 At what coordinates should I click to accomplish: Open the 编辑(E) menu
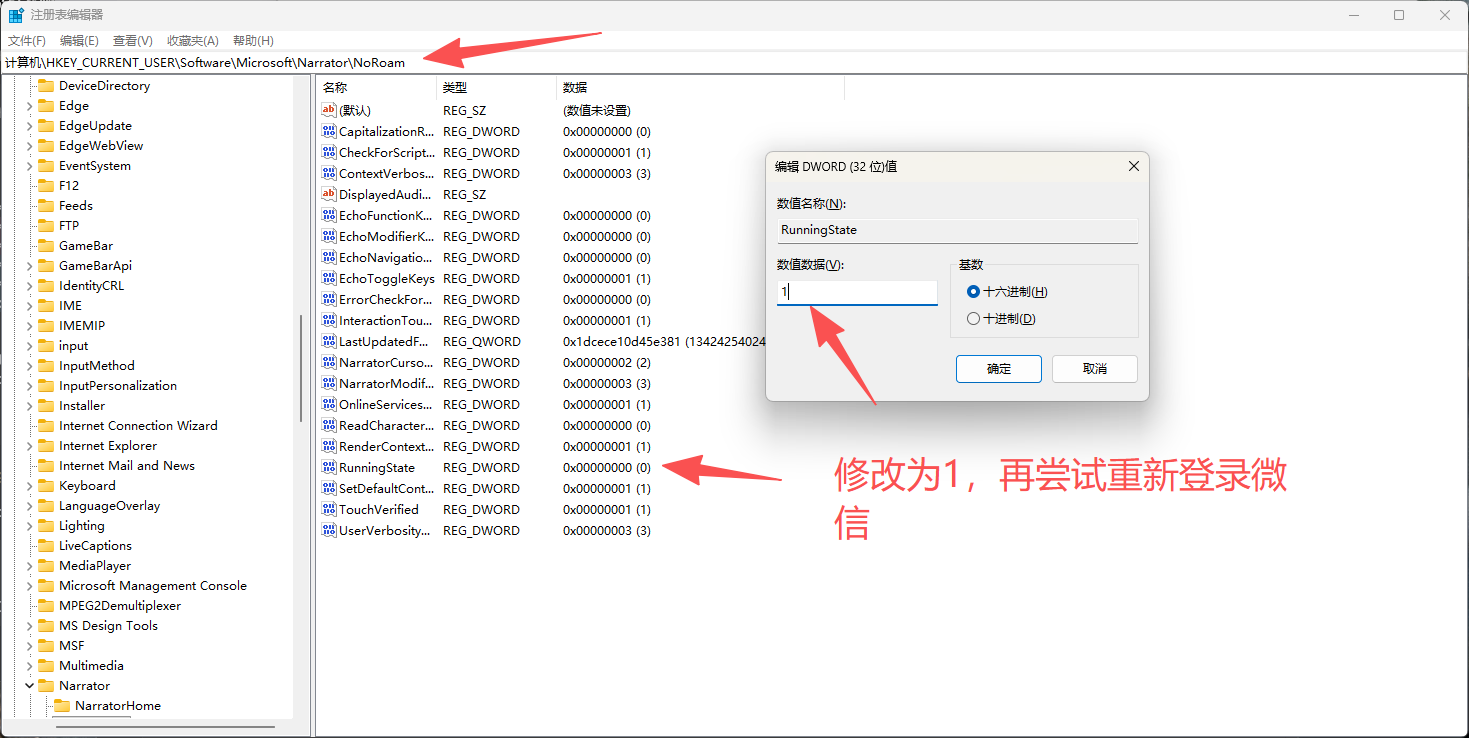(79, 41)
